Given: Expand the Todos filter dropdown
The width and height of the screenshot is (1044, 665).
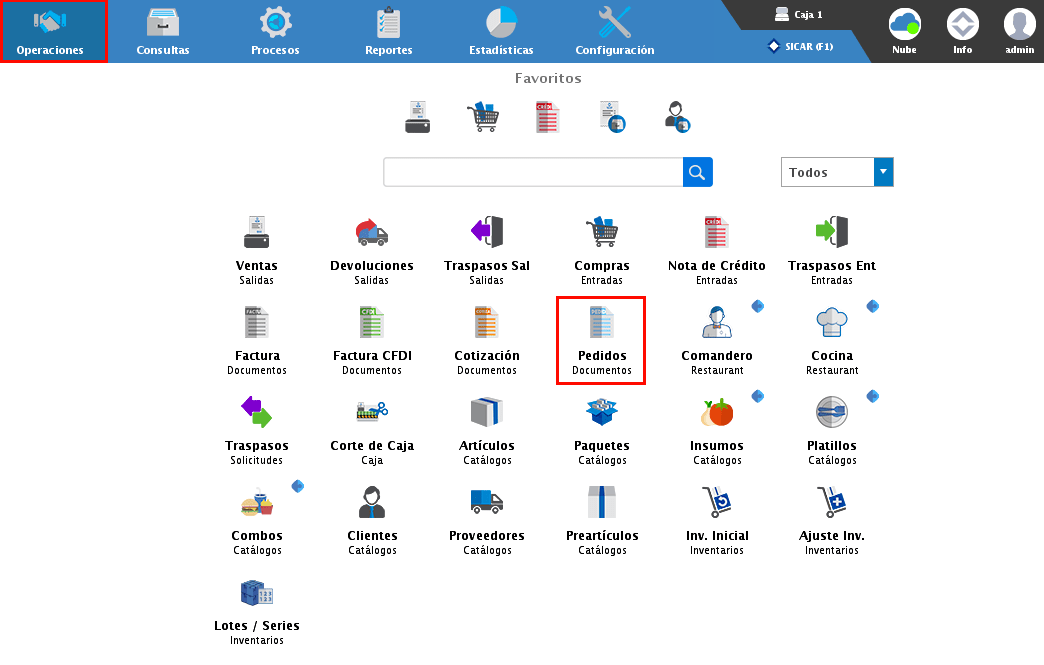Looking at the screenshot, I should click(x=883, y=172).
